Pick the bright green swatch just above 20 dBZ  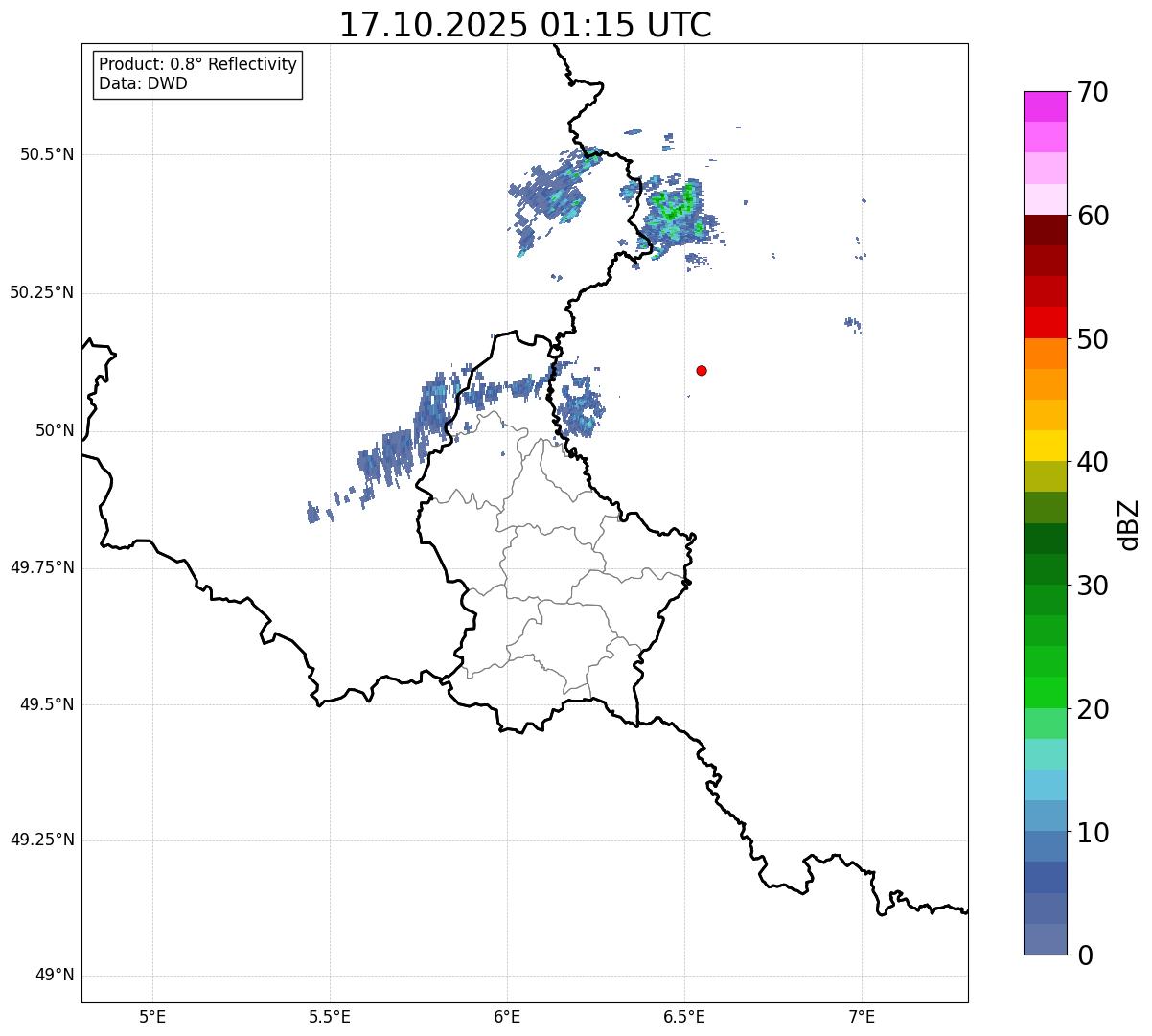pyautogui.click(x=1045, y=692)
